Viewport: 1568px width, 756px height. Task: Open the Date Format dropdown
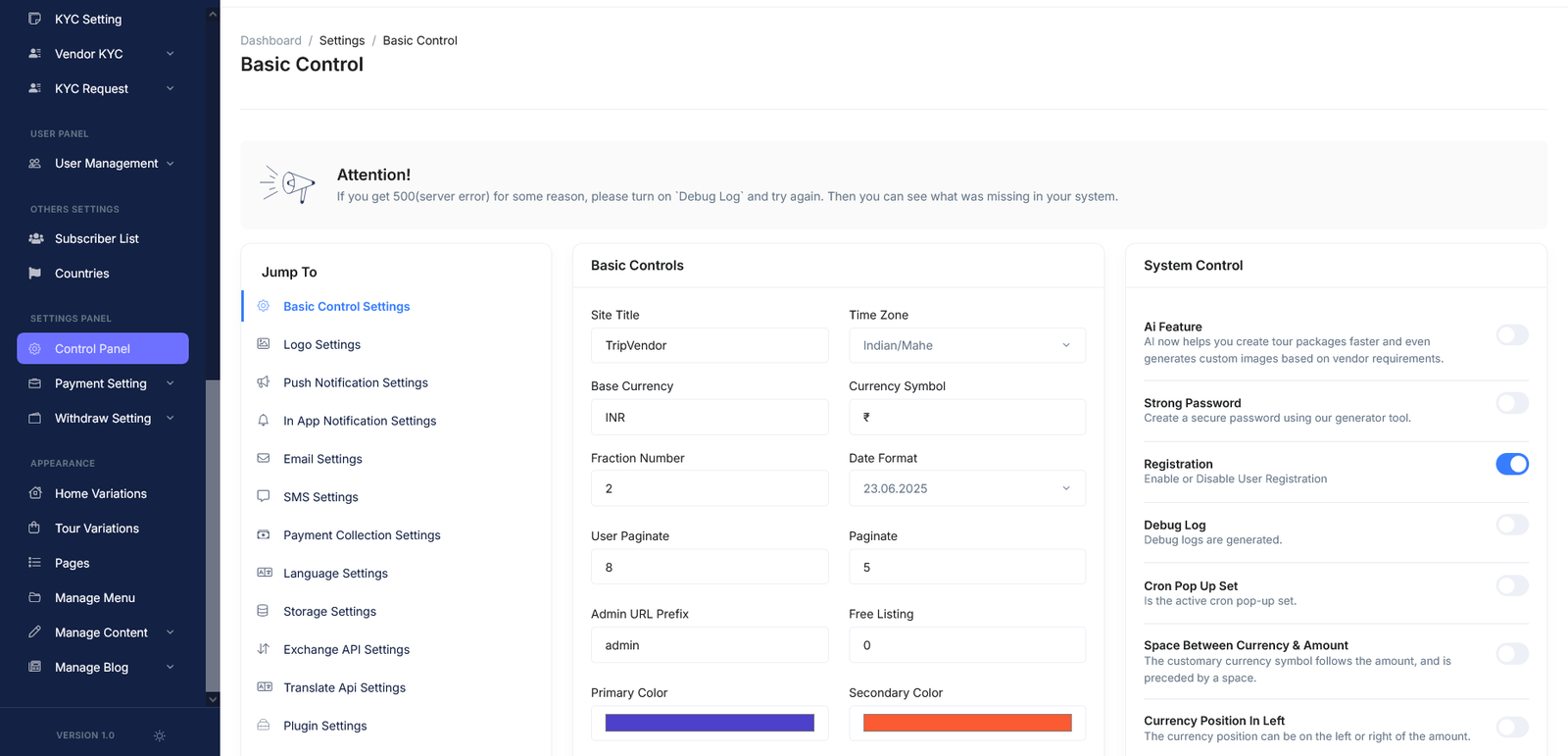click(x=966, y=488)
